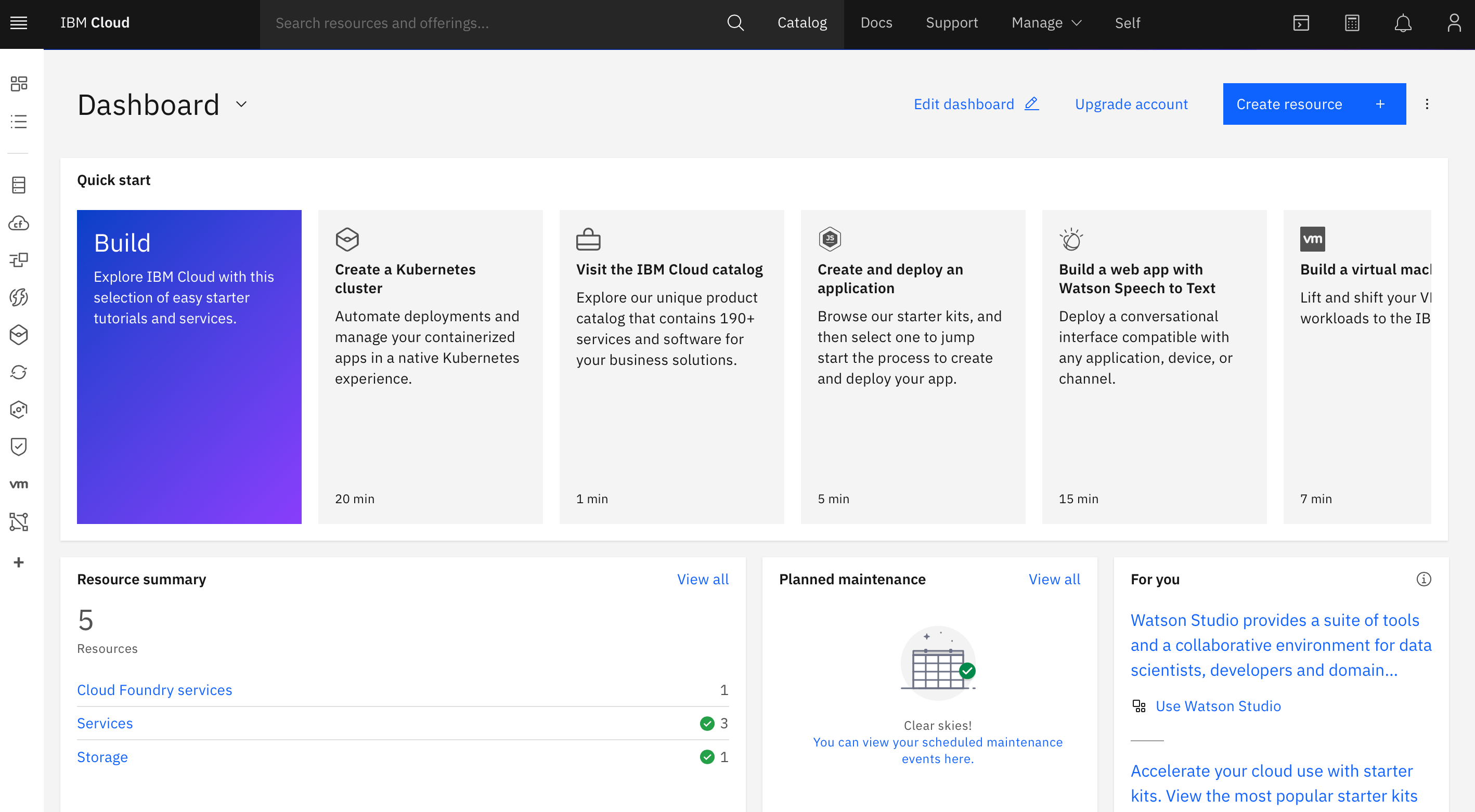Viewport: 1475px width, 812px height.
Task: Click the Create resource button
Action: [x=1314, y=104]
